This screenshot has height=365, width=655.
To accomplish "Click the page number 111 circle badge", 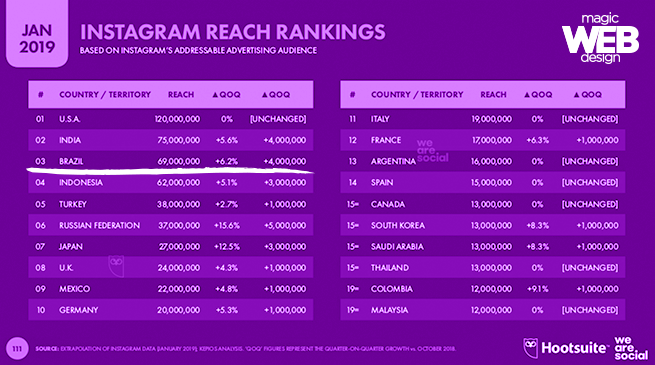I will click(x=17, y=348).
